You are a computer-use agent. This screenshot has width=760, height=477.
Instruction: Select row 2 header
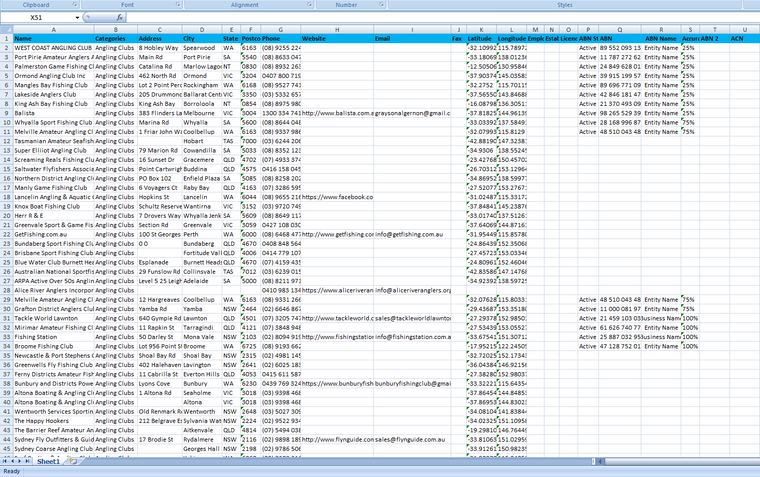6,48
